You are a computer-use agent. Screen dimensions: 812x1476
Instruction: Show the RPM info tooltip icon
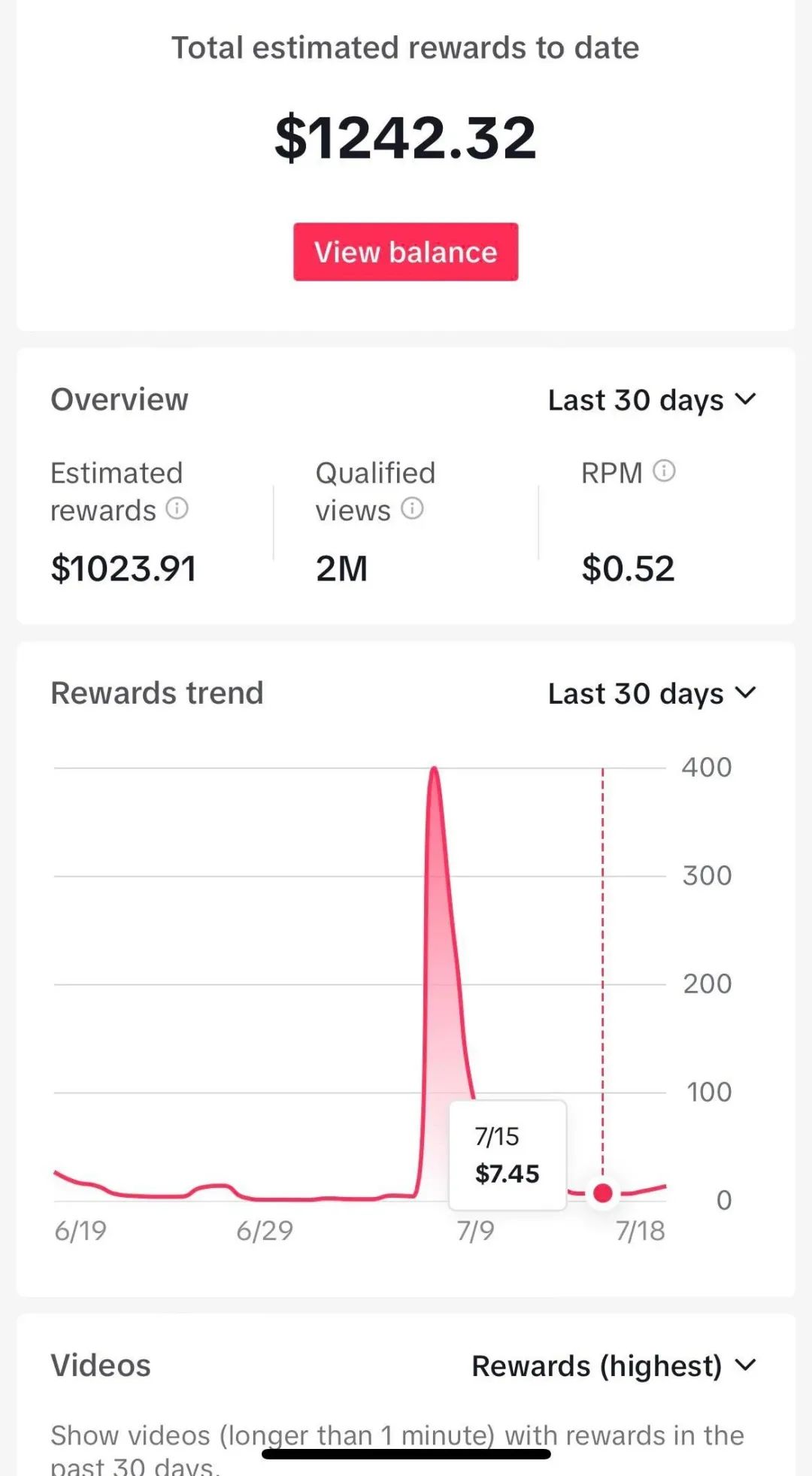click(x=664, y=471)
